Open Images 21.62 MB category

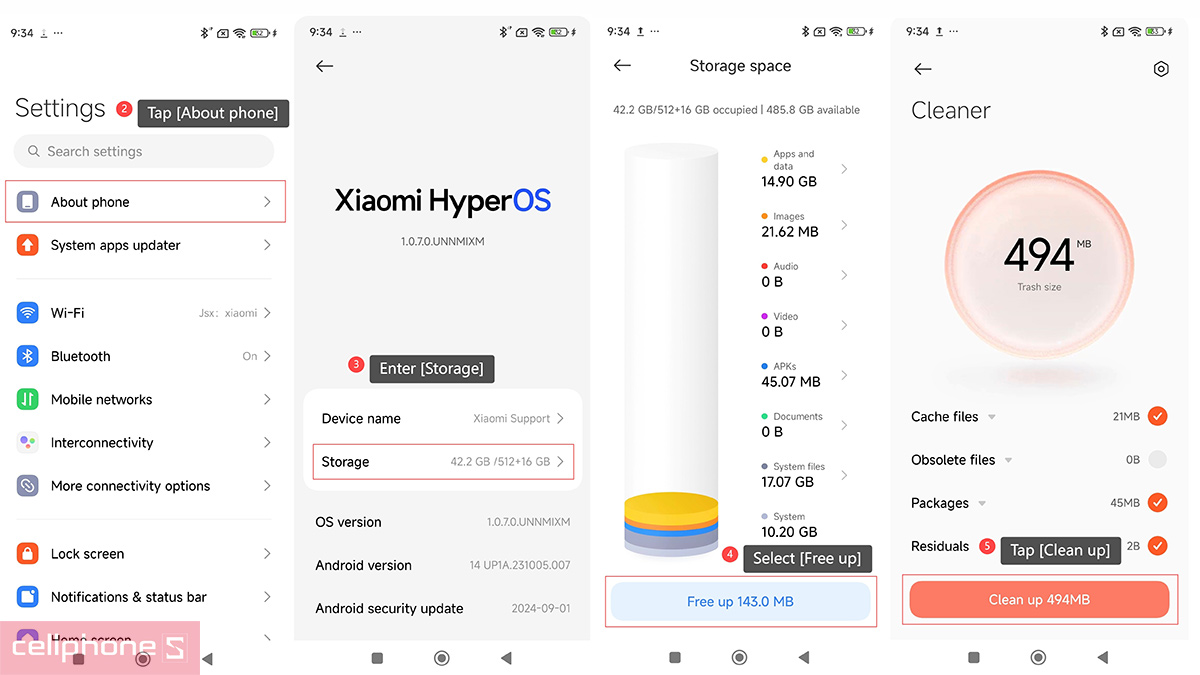pyautogui.click(x=805, y=225)
